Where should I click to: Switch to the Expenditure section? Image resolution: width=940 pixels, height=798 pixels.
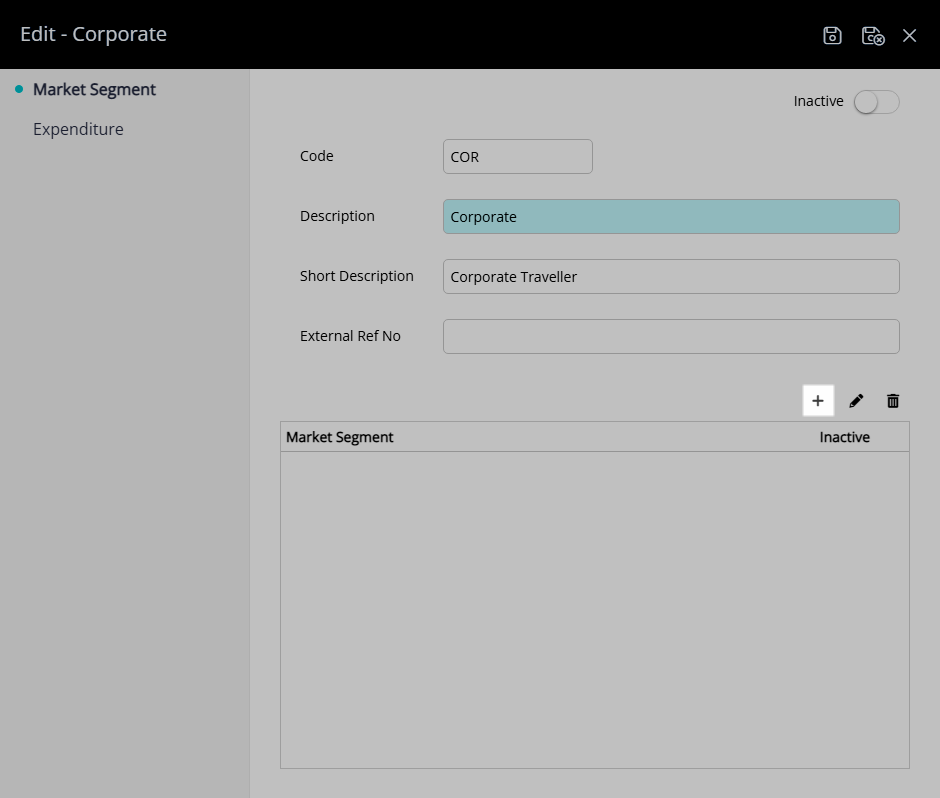pos(78,129)
